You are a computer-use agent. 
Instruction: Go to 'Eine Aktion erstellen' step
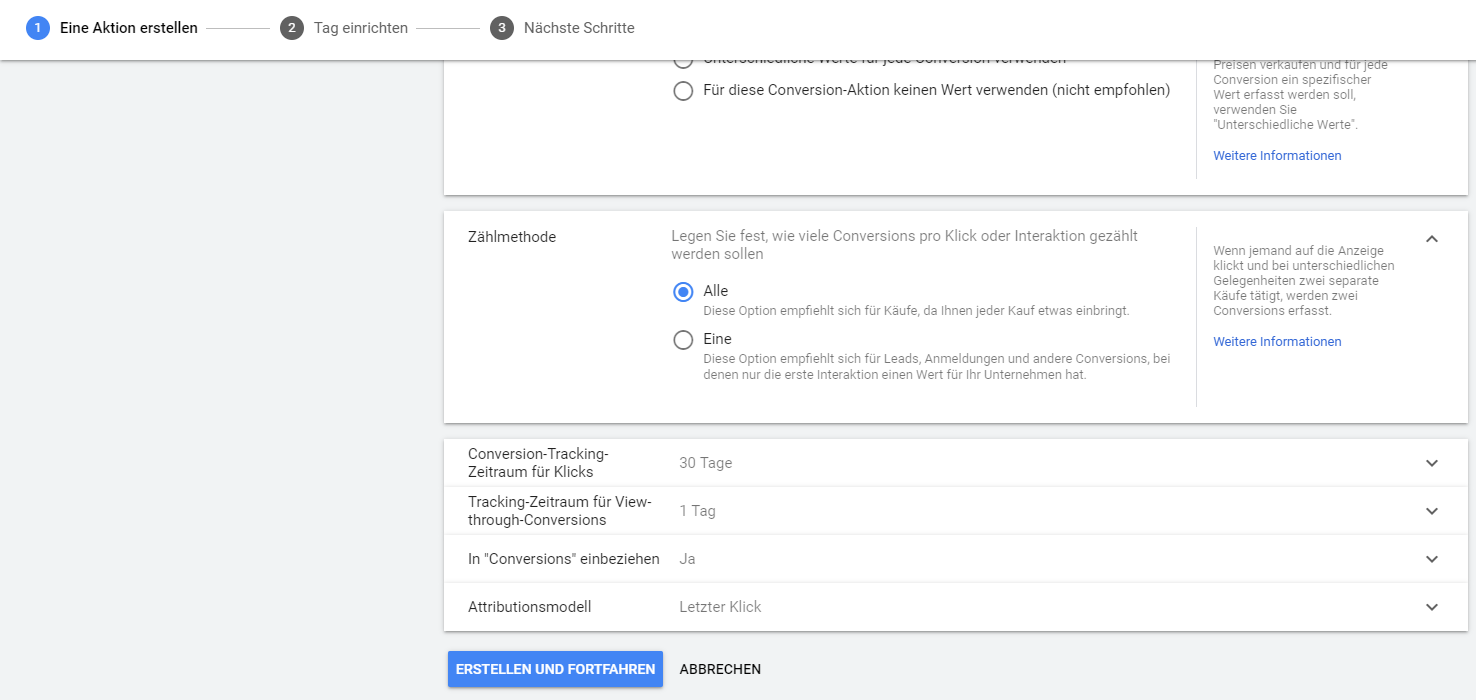click(x=129, y=28)
